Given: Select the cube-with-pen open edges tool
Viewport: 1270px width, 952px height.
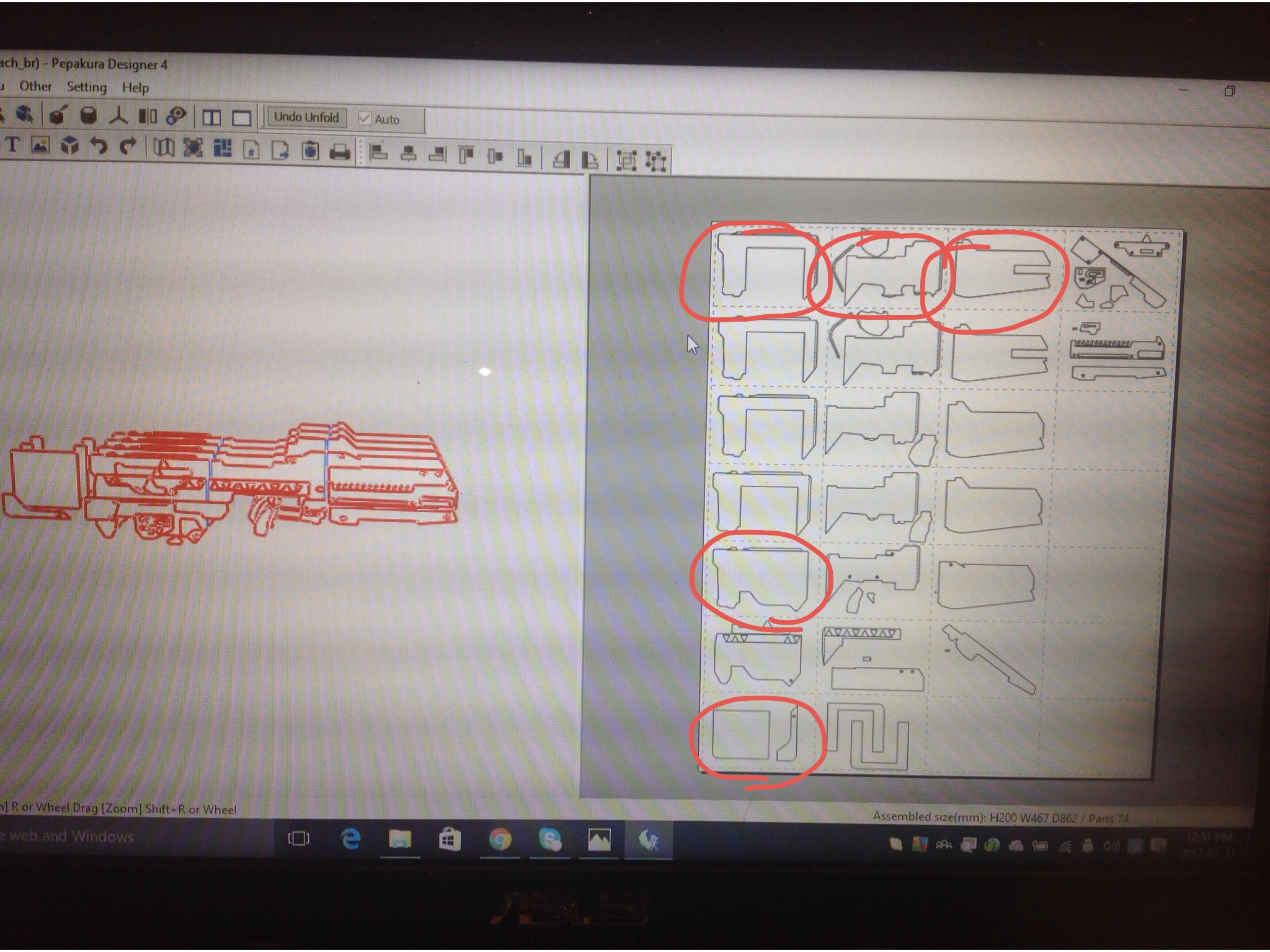Looking at the screenshot, I should 58,115.
